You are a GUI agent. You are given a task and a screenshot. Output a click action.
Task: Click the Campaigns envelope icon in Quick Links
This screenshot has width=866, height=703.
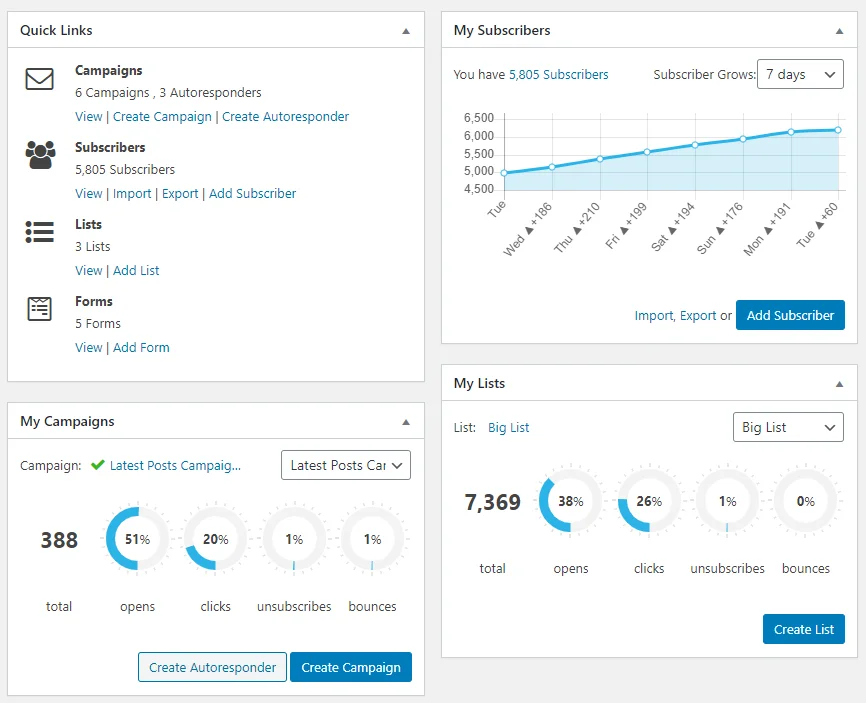tap(39, 77)
